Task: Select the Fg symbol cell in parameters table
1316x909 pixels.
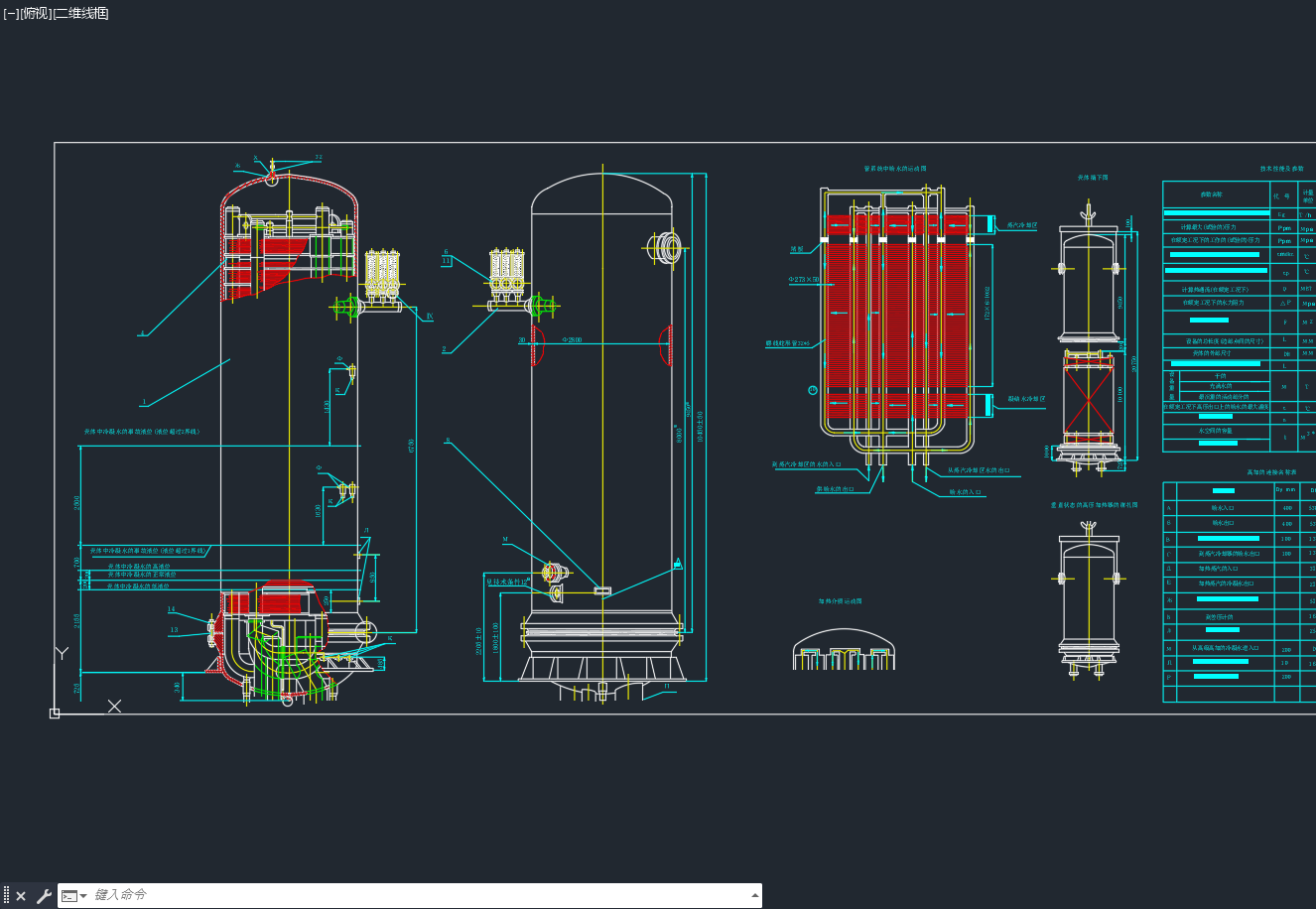Action: (x=1281, y=213)
